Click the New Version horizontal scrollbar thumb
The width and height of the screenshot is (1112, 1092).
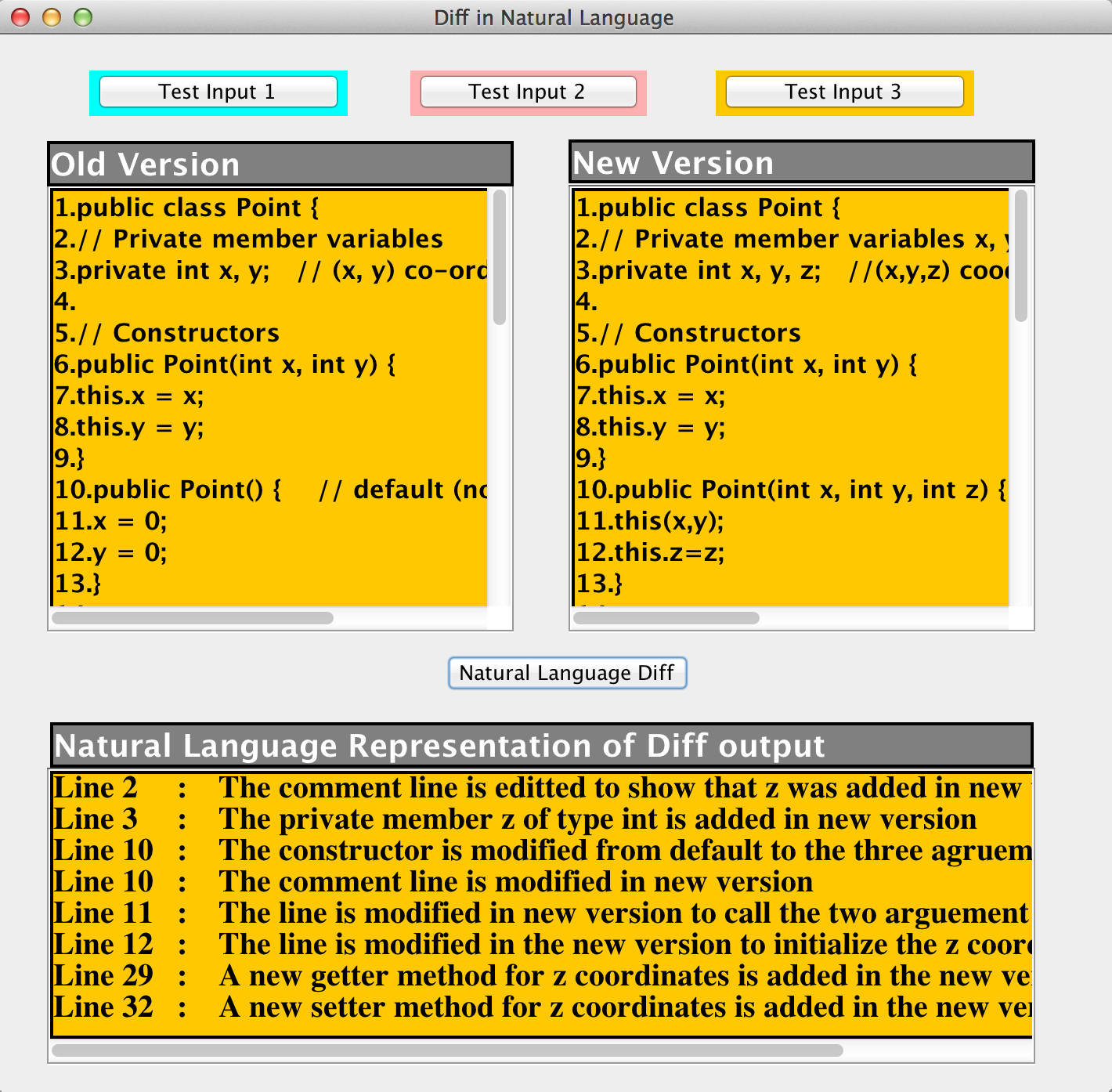tap(666, 618)
